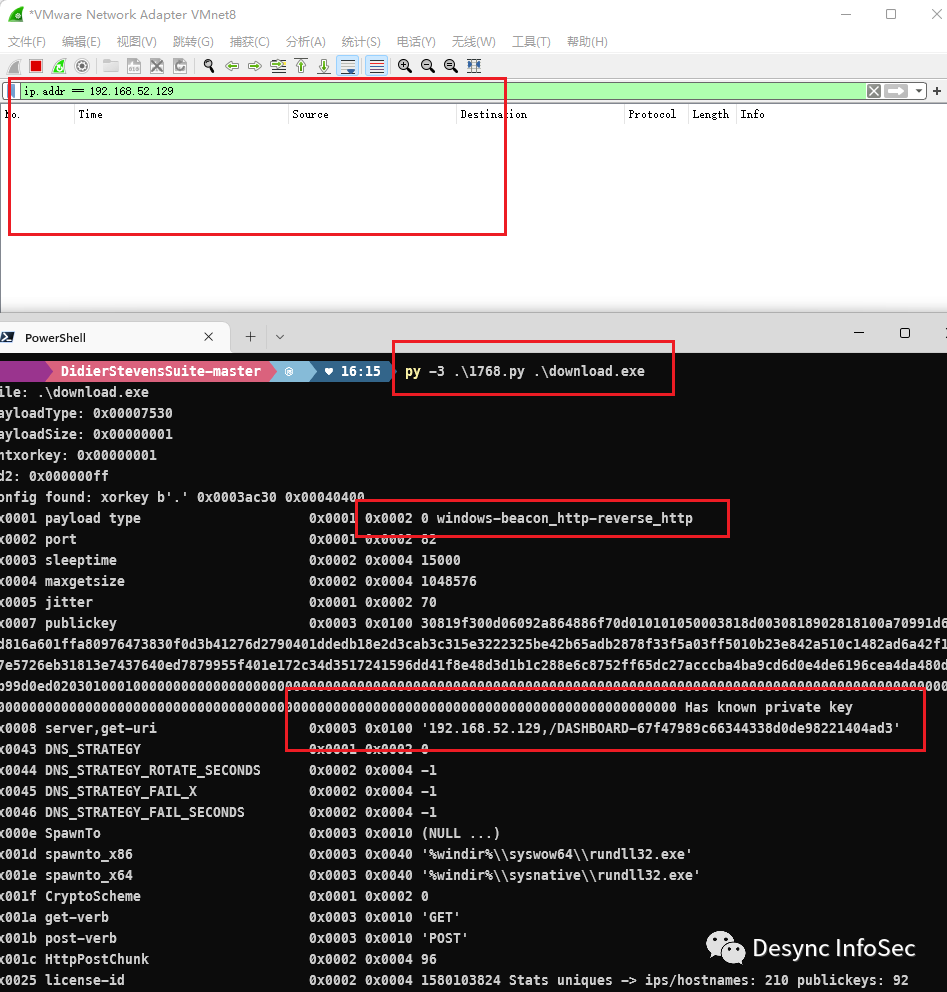Sort by Protocol column header
The width and height of the screenshot is (947, 992).
[657, 115]
